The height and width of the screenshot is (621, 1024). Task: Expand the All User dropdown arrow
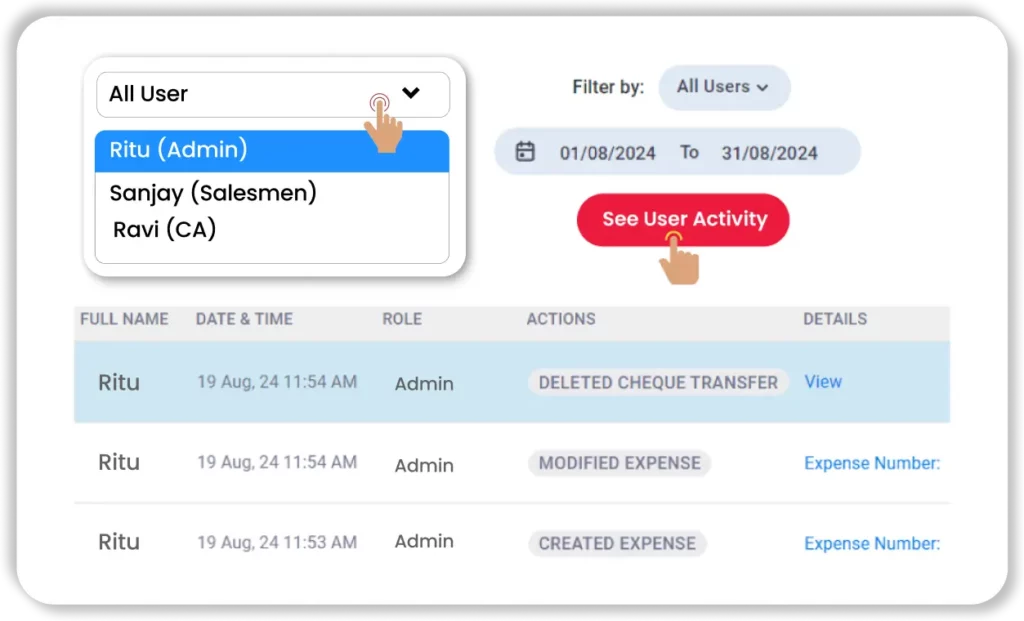coord(410,93)
